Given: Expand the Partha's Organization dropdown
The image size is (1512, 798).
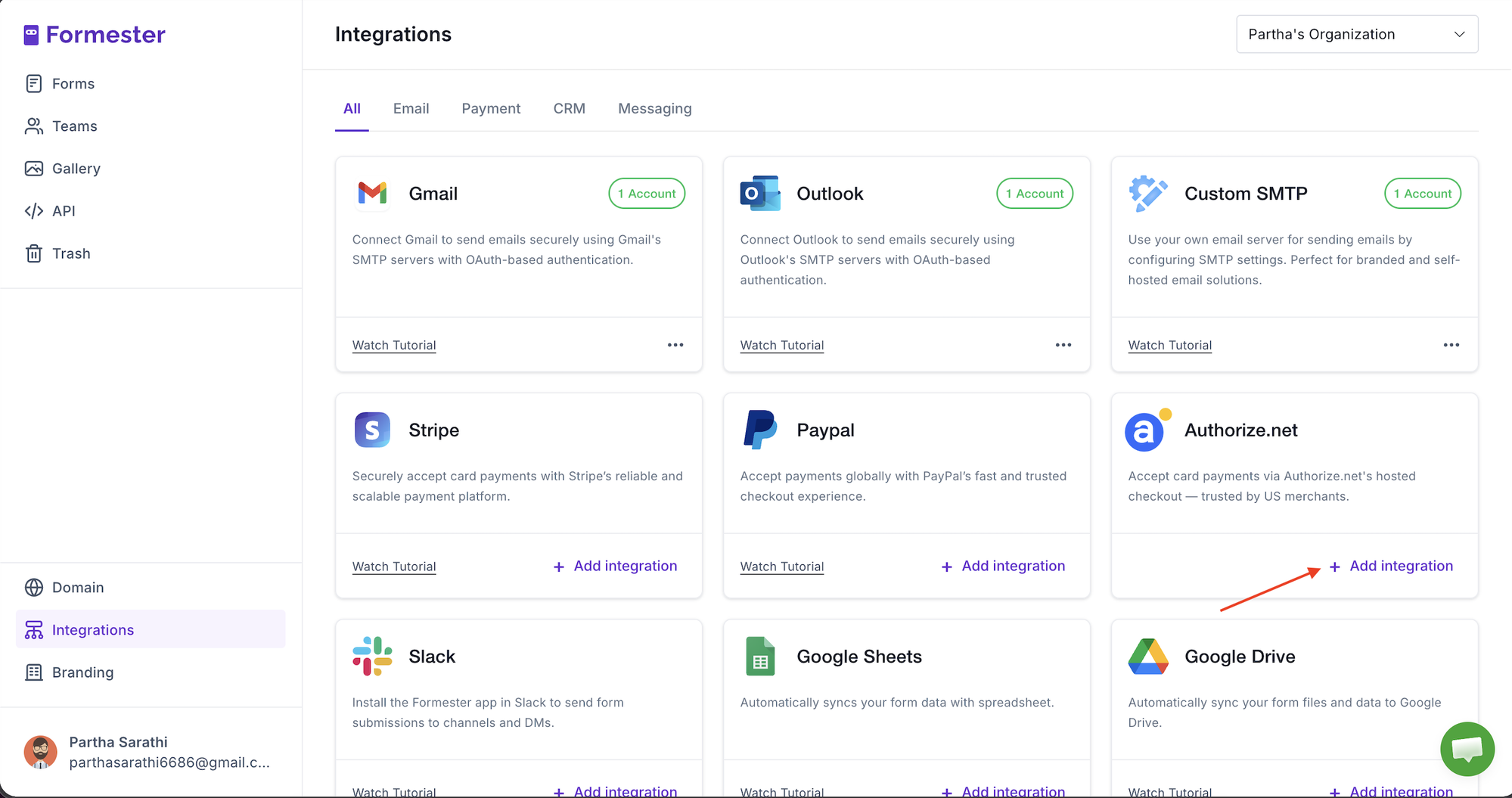Looking at the screenshot, I should click(1357, 34).
